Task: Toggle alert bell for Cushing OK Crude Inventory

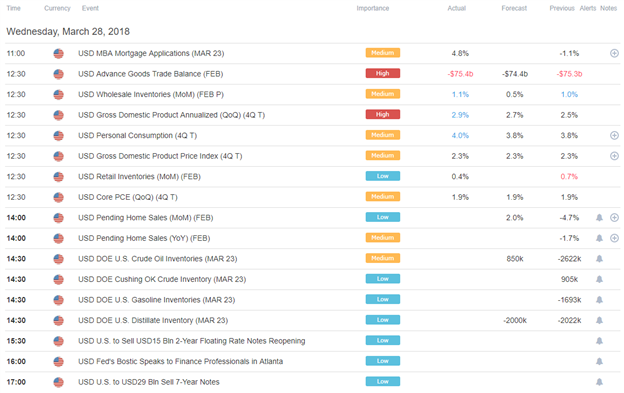Action: [599, 279]
